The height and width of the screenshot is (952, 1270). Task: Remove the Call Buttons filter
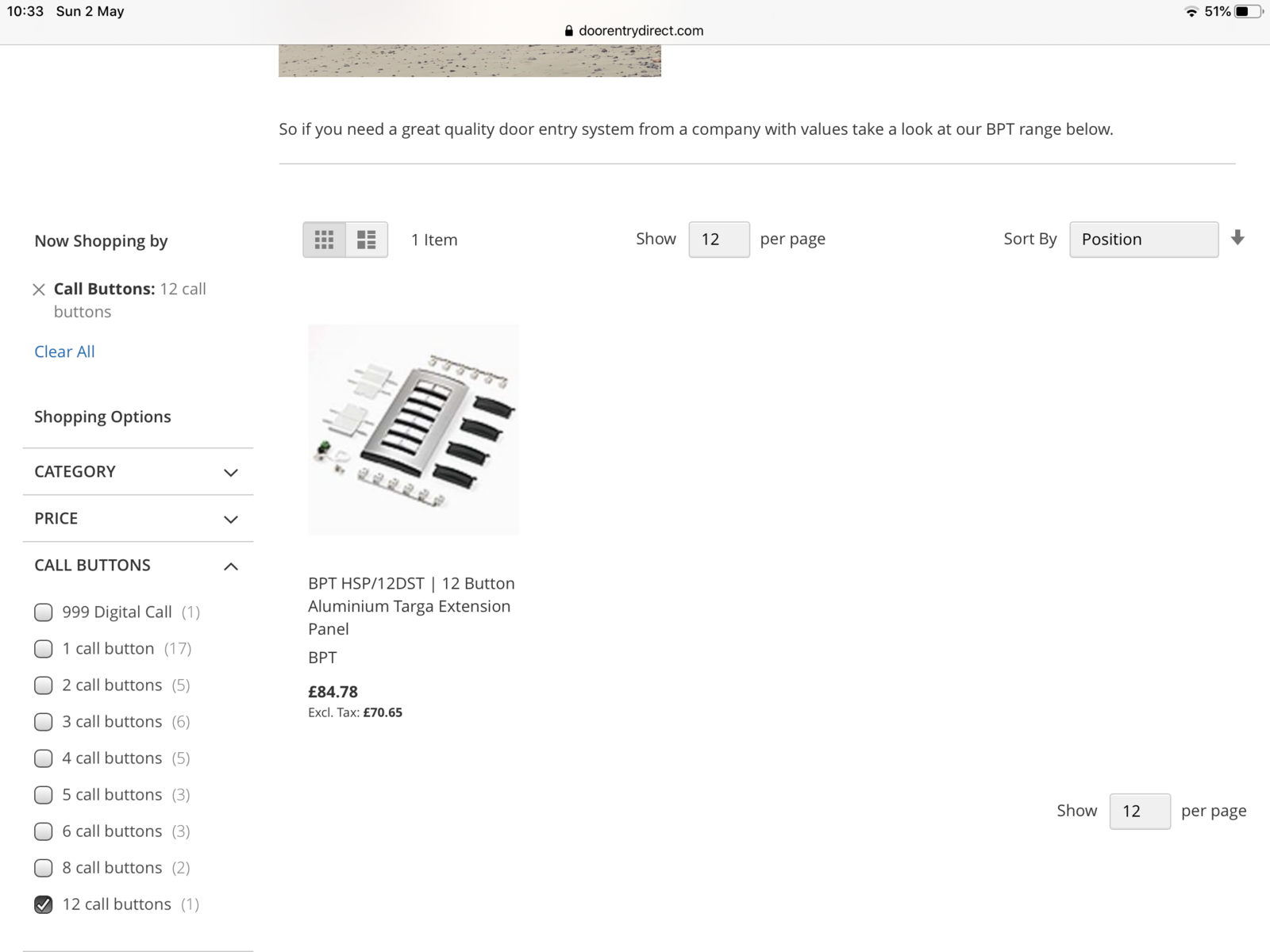pos(38,290)
